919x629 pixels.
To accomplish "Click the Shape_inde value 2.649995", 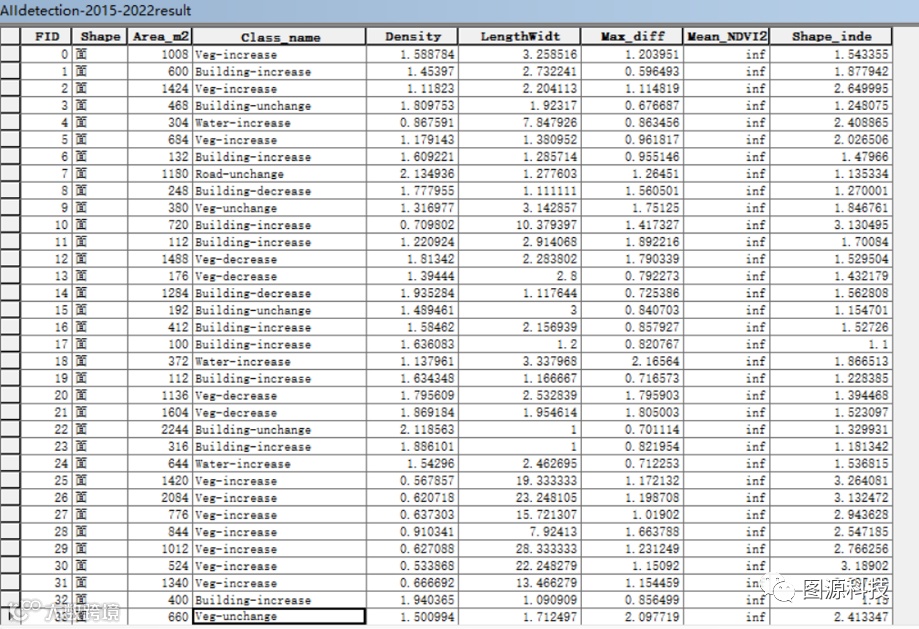I will coord(831,89).
